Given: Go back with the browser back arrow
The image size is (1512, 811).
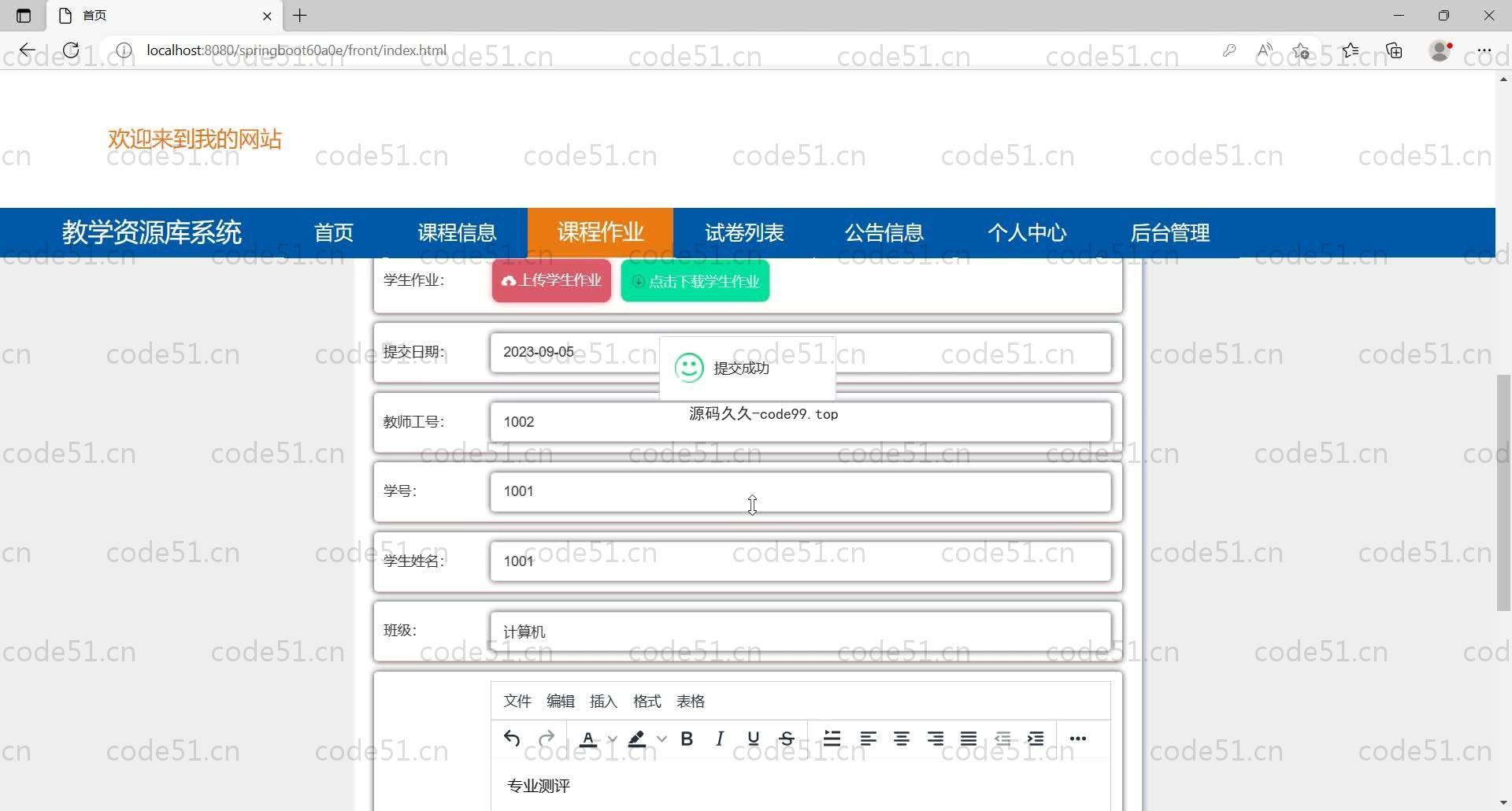Looking at the screenshot, I should coord(28,50).
